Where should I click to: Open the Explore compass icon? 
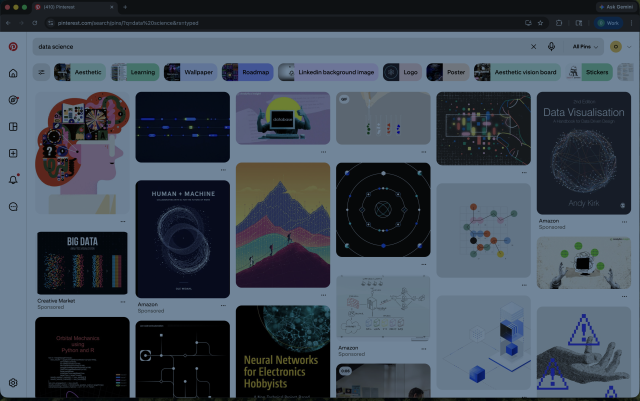pyautogui.click(x=13, y=100)
